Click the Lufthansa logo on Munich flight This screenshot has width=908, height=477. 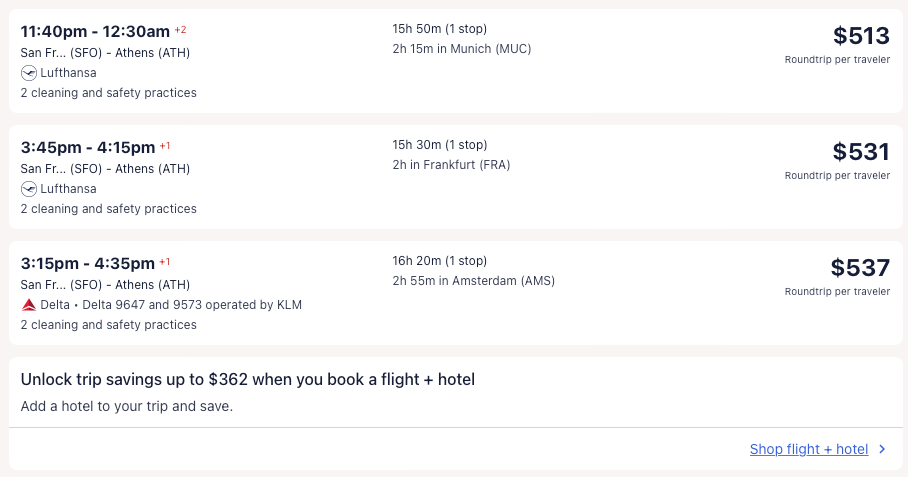click(x=28, y=73)
